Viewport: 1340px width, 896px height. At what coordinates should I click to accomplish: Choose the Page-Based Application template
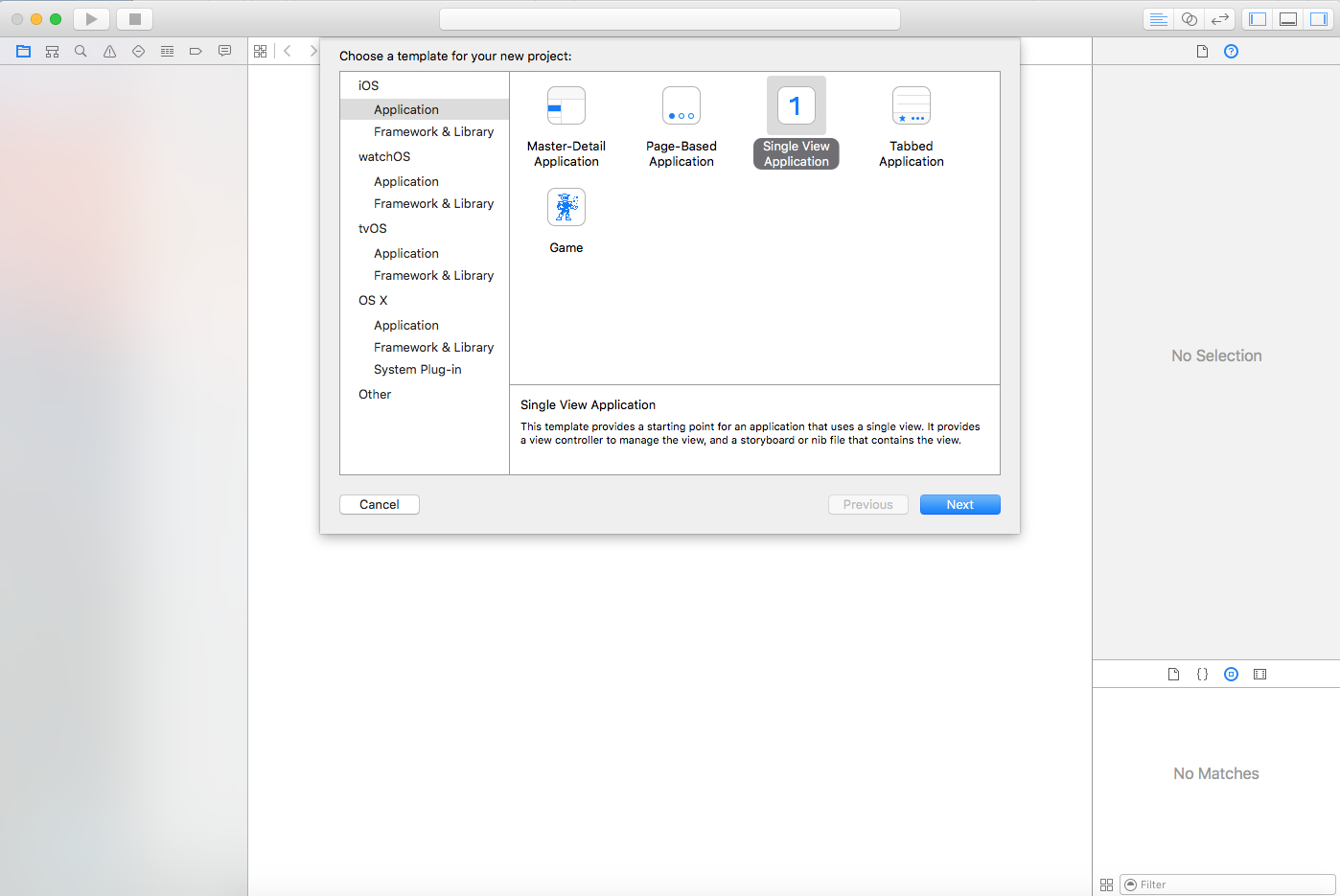(682, 126)
